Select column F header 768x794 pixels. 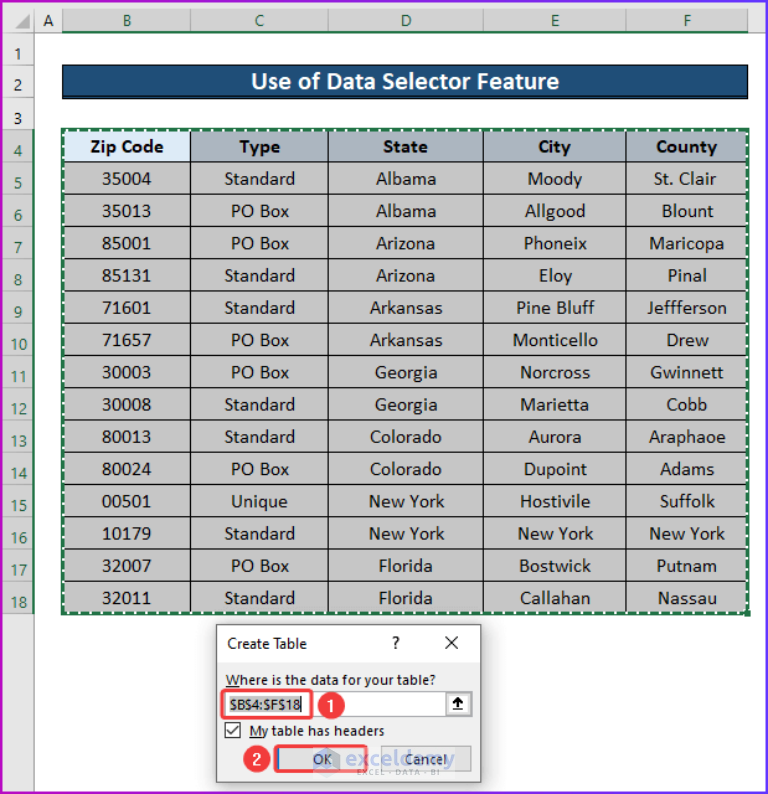tap(686, 21)
